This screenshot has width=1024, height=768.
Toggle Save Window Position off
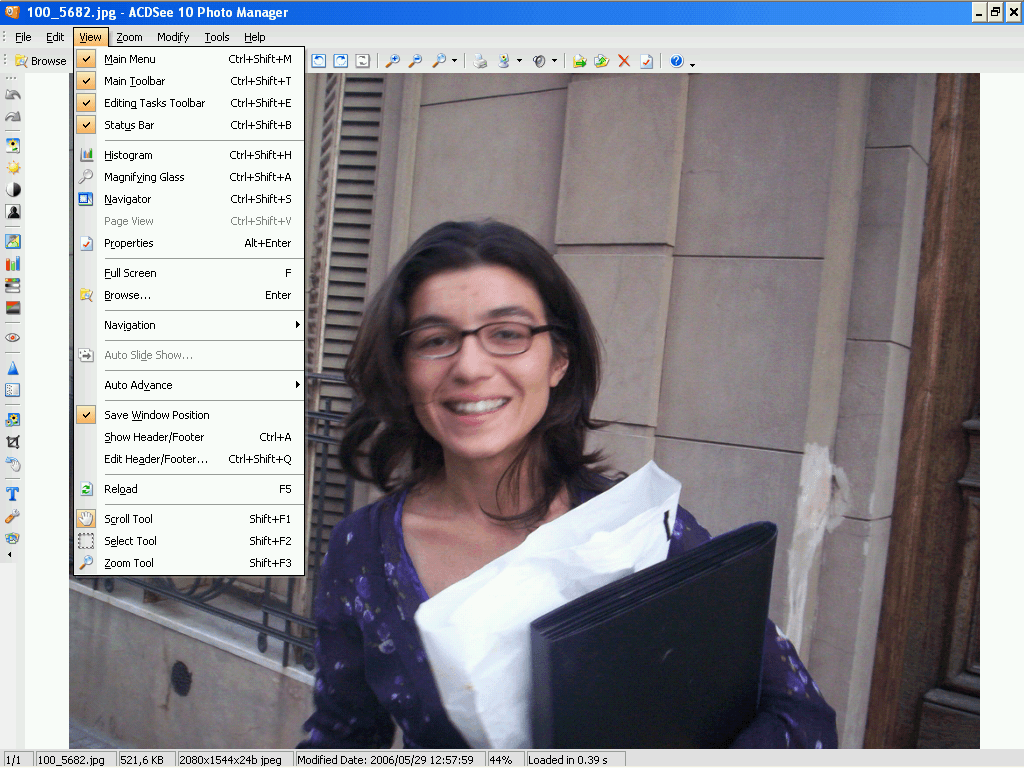(156, 415)
